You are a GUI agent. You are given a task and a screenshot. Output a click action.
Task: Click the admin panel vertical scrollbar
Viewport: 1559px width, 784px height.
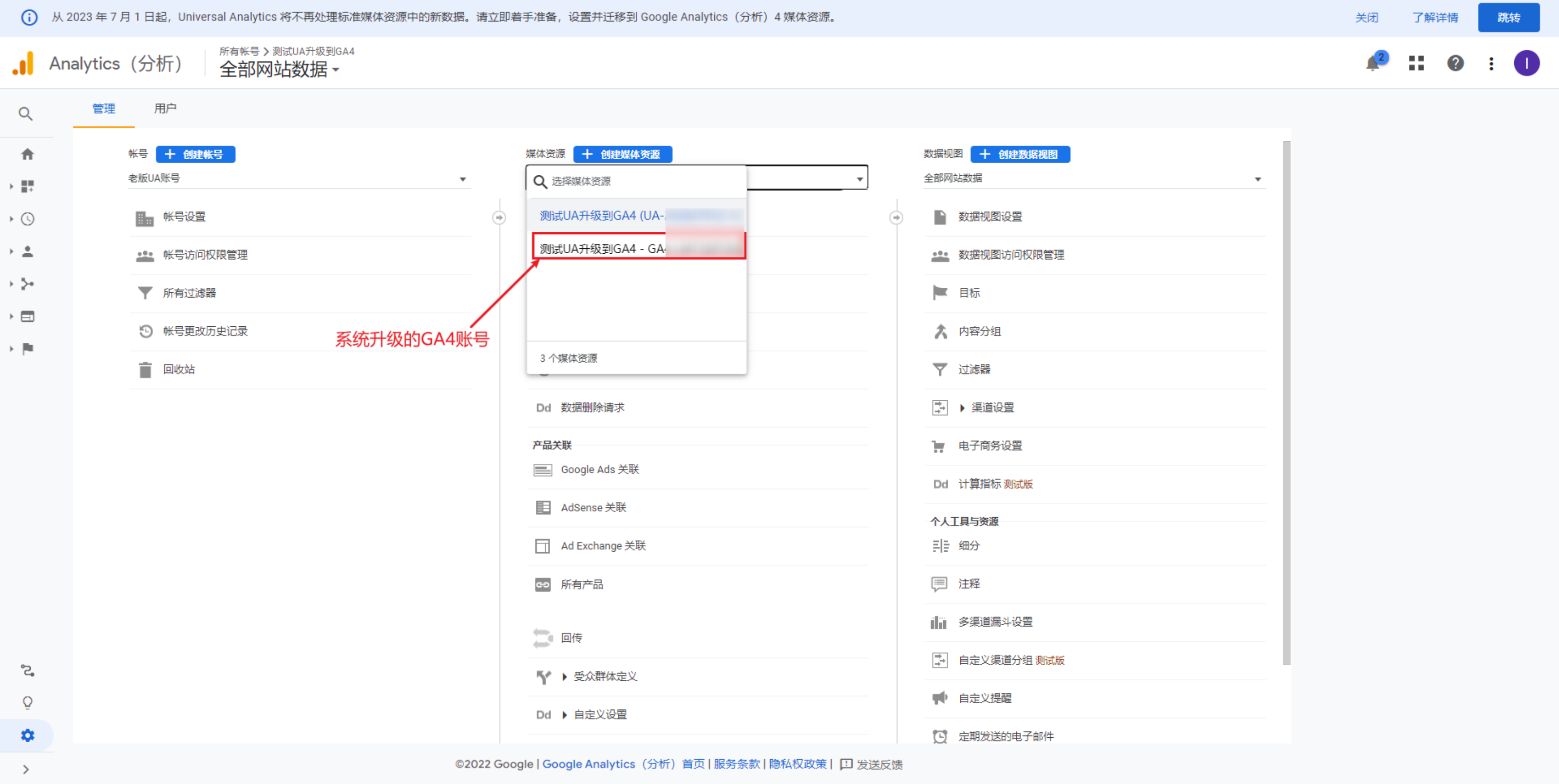click(1286, 402)
